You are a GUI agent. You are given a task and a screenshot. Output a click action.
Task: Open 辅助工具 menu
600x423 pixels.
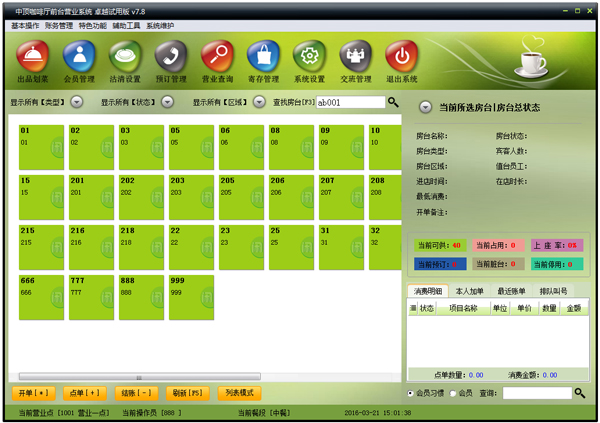pos(126,26)
